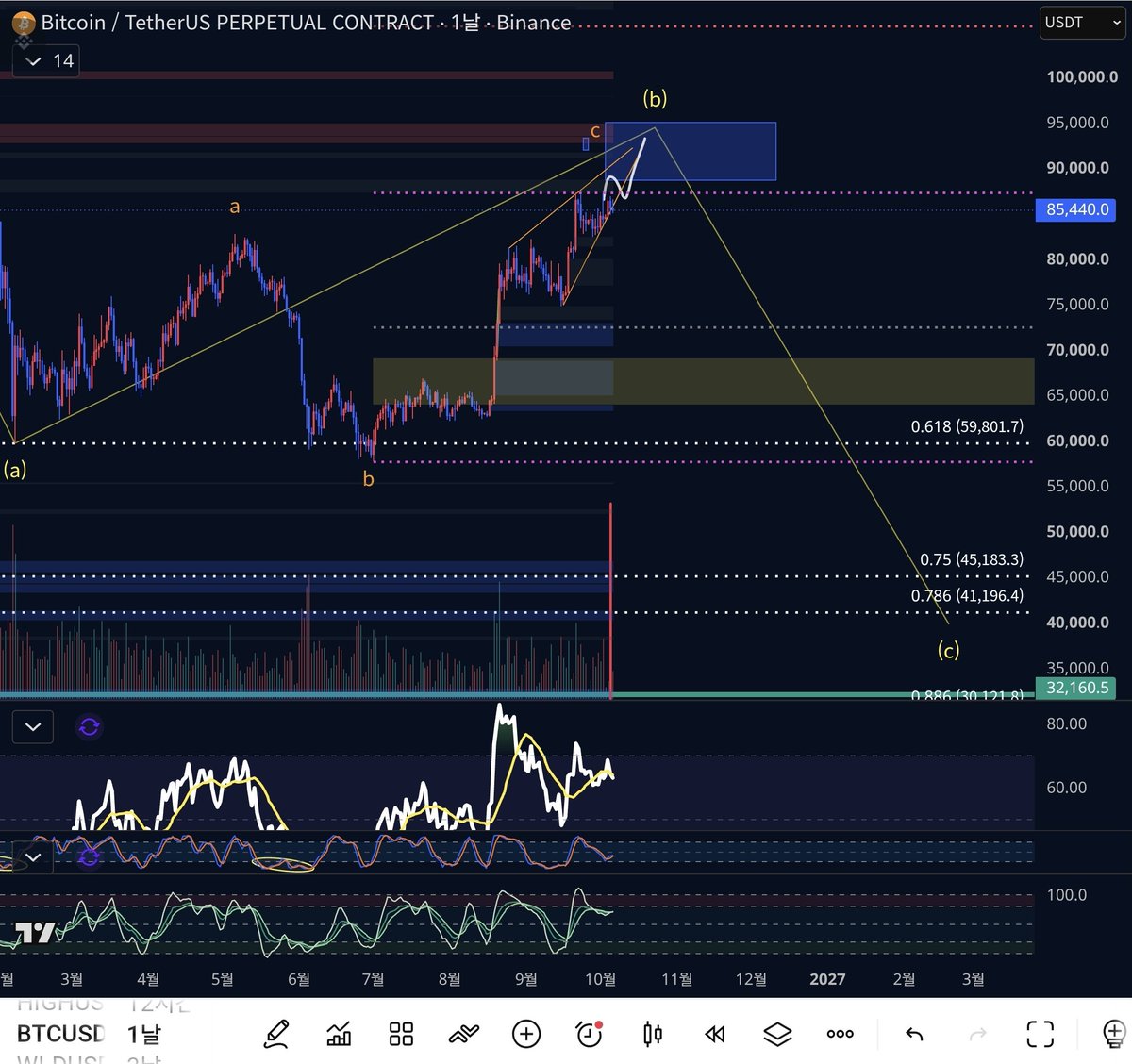This screenshot has width=1132, height=1064.
Task: Click the 10월 label on the time axis
Action: coord(600,979)
